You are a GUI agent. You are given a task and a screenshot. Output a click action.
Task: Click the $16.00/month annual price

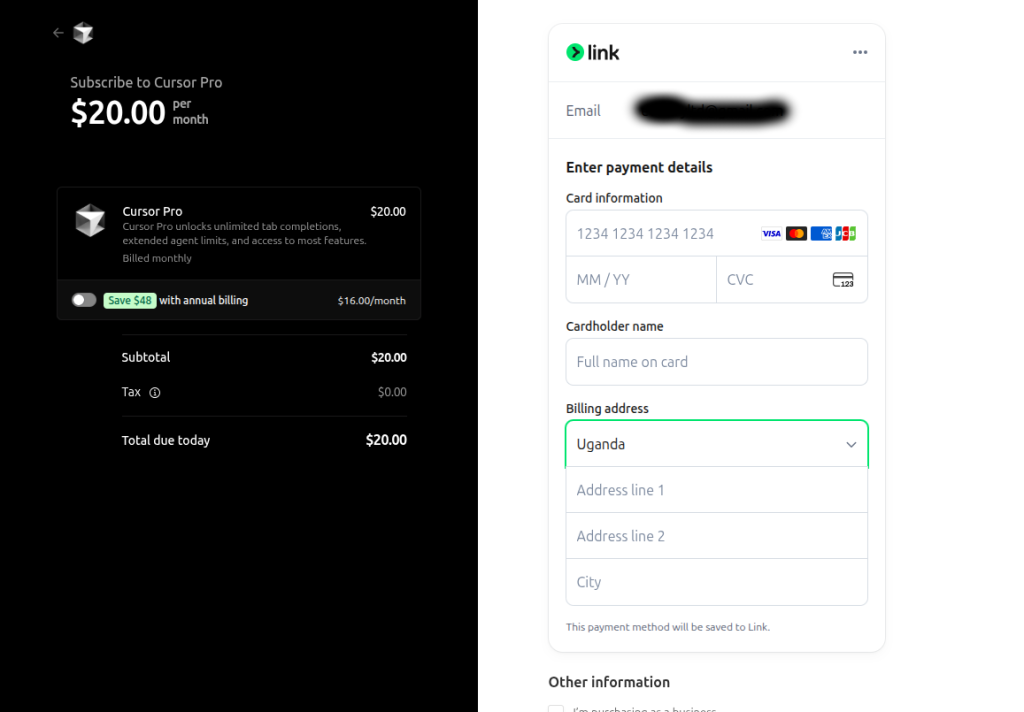click(x=372, y=300)
